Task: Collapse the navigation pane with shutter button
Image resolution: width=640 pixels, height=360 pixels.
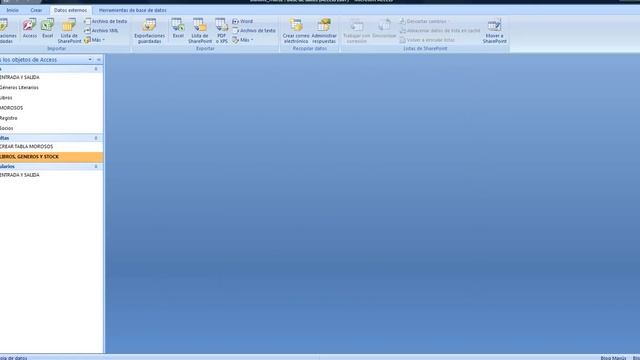Action: point(99,60)
